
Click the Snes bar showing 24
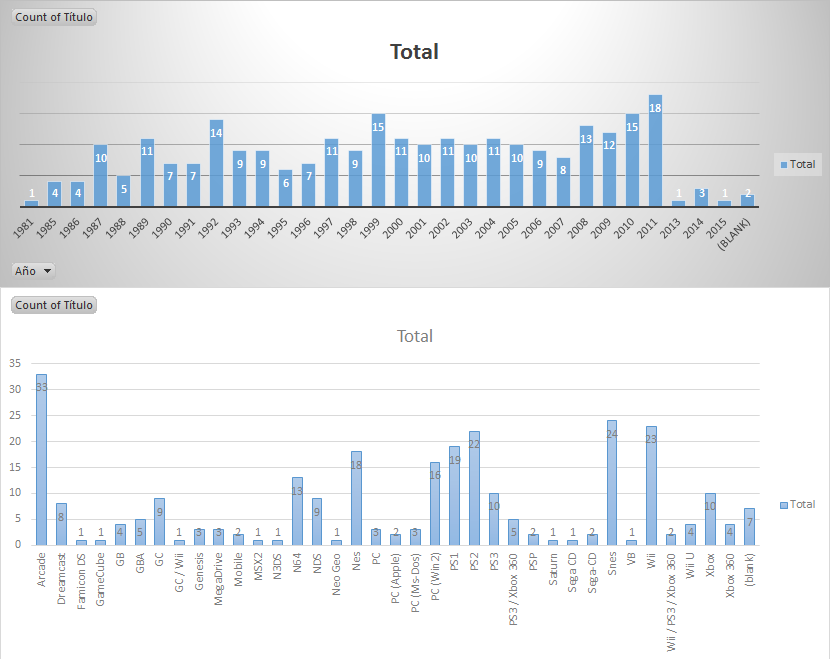(x=611, y=482)
